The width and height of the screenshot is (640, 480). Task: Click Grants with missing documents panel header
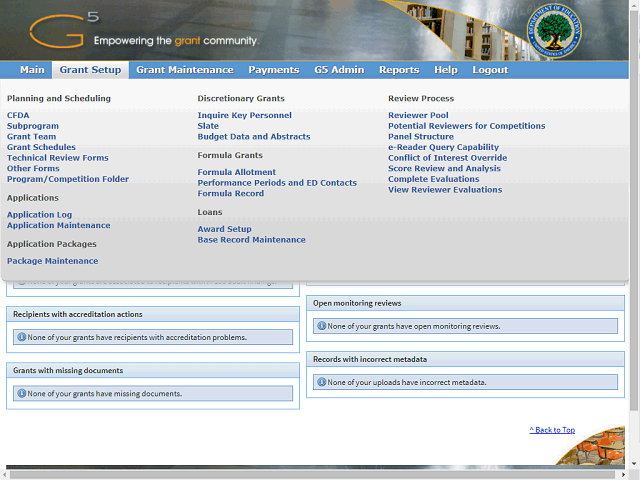pyautogui.click(x=153, y=370)
